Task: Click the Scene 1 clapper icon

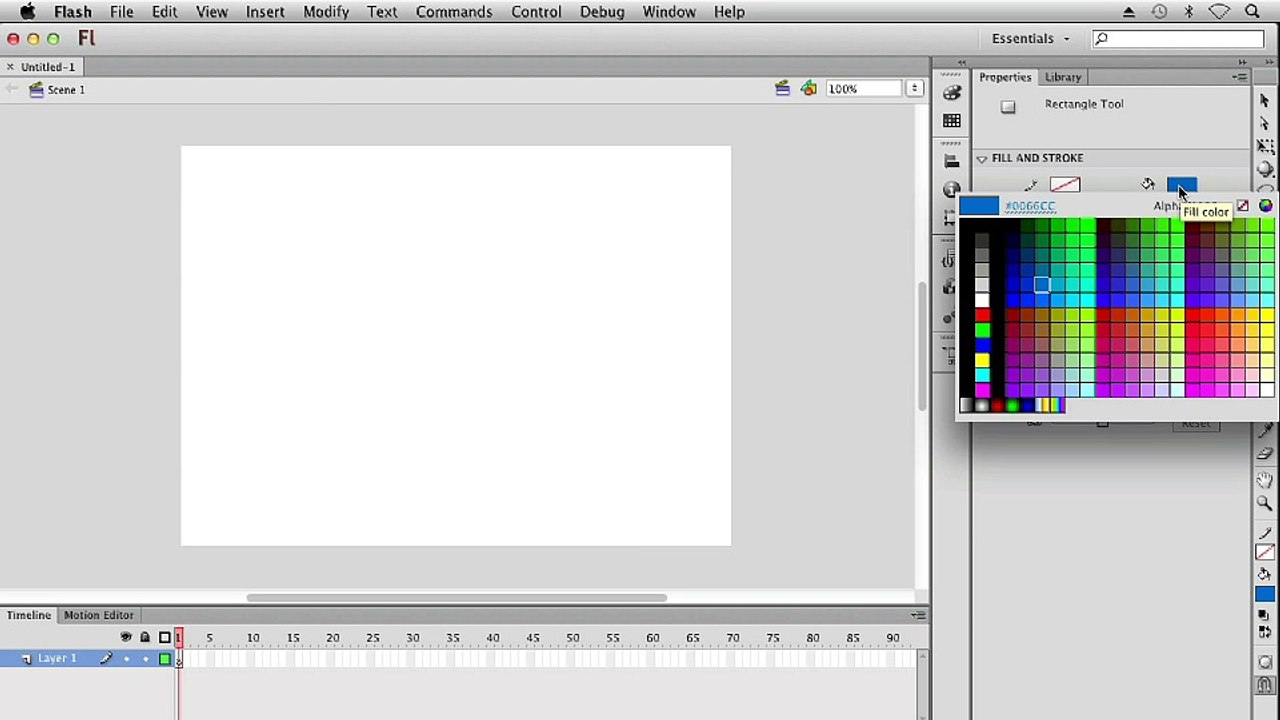Action: click(x=36, y=90)
